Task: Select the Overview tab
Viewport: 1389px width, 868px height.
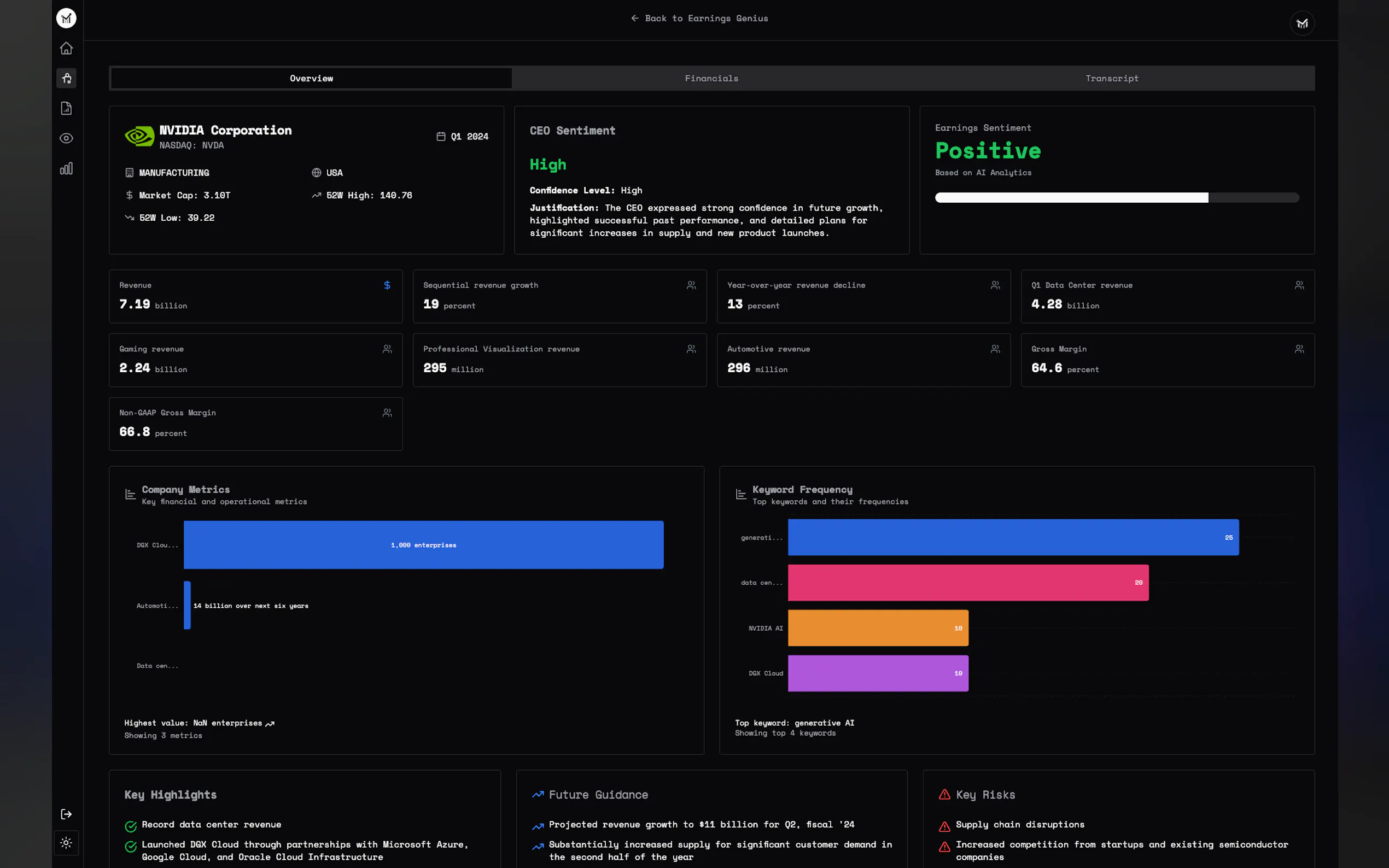Action: coord(311,78)
